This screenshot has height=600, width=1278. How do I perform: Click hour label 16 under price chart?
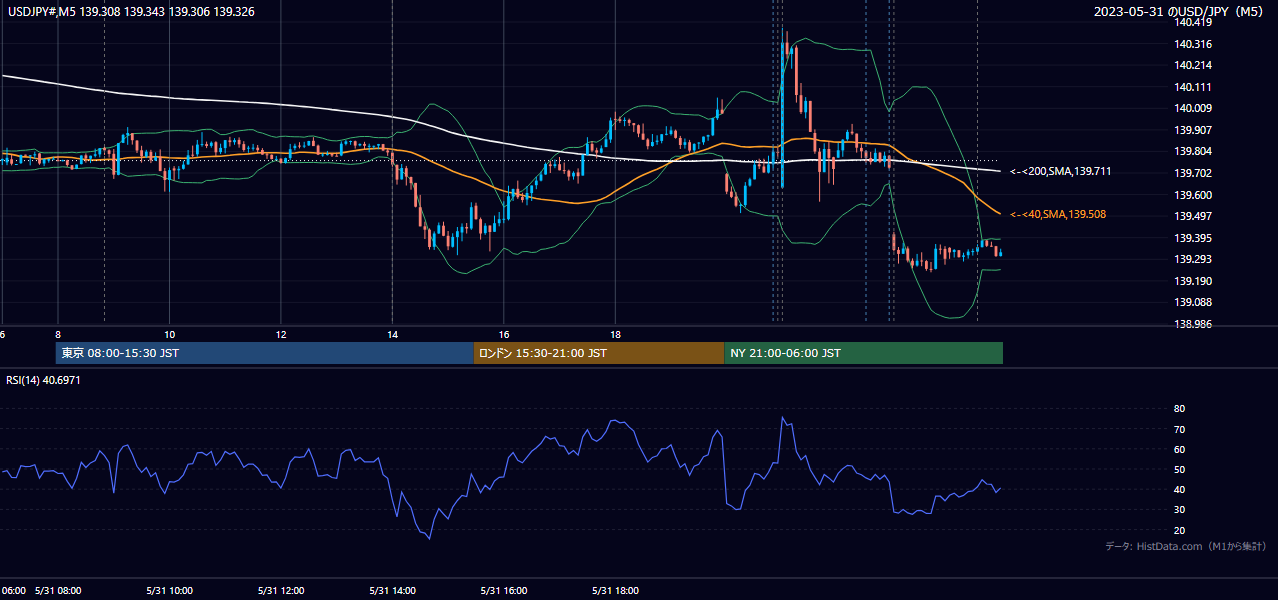tap(505, 334)
